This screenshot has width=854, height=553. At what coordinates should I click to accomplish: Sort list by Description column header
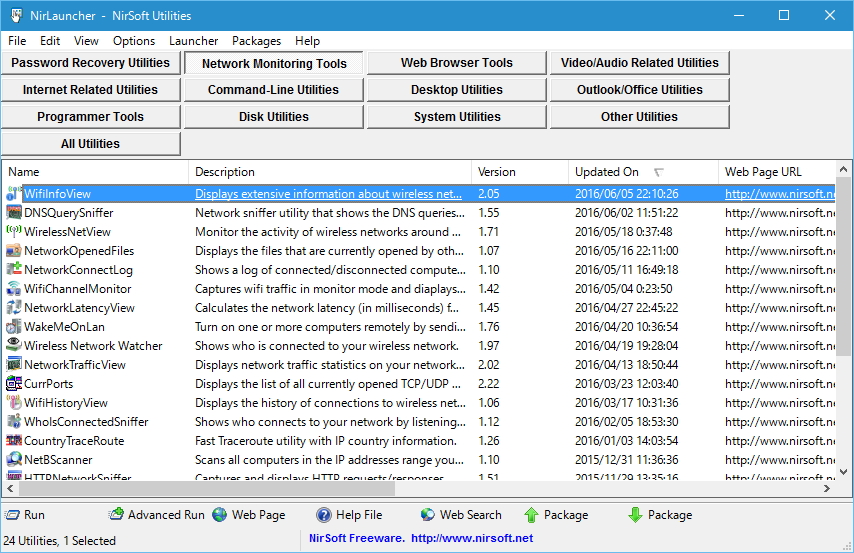[x=330, y=172]
